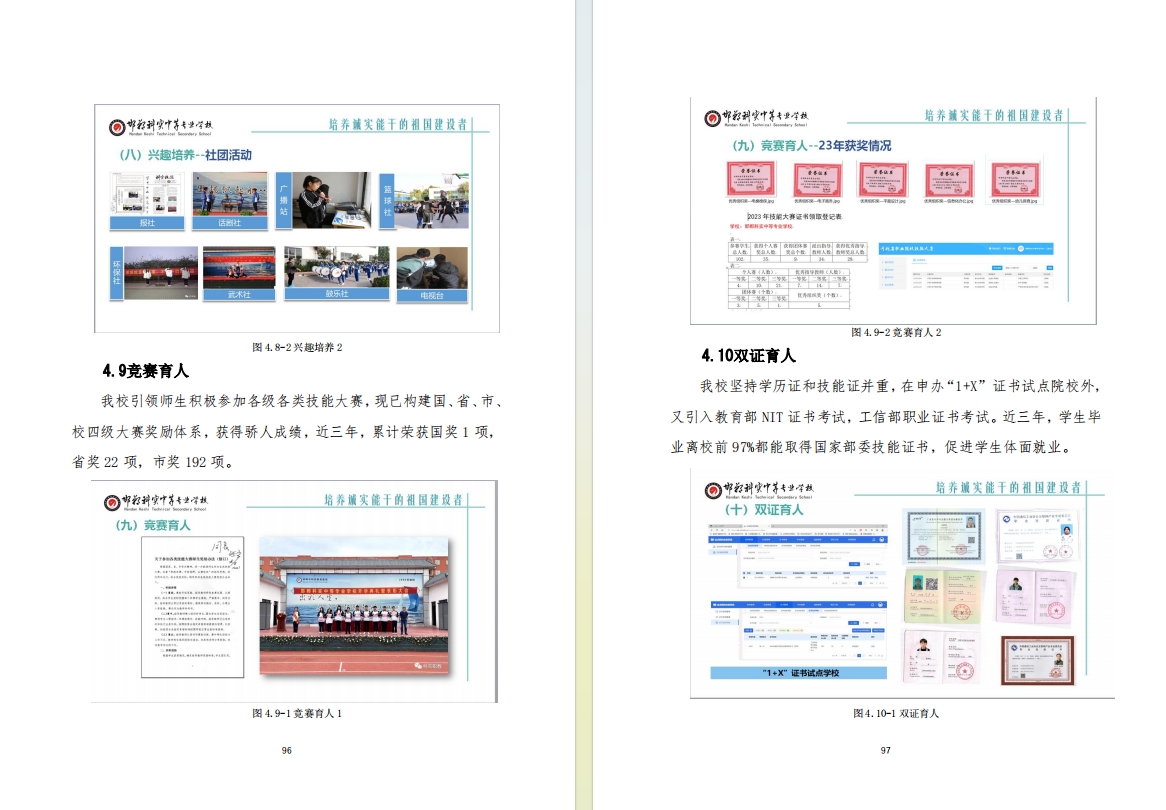Click page number 97
The width and height of the screenshot is (1166, 810).
click(885, 750)
